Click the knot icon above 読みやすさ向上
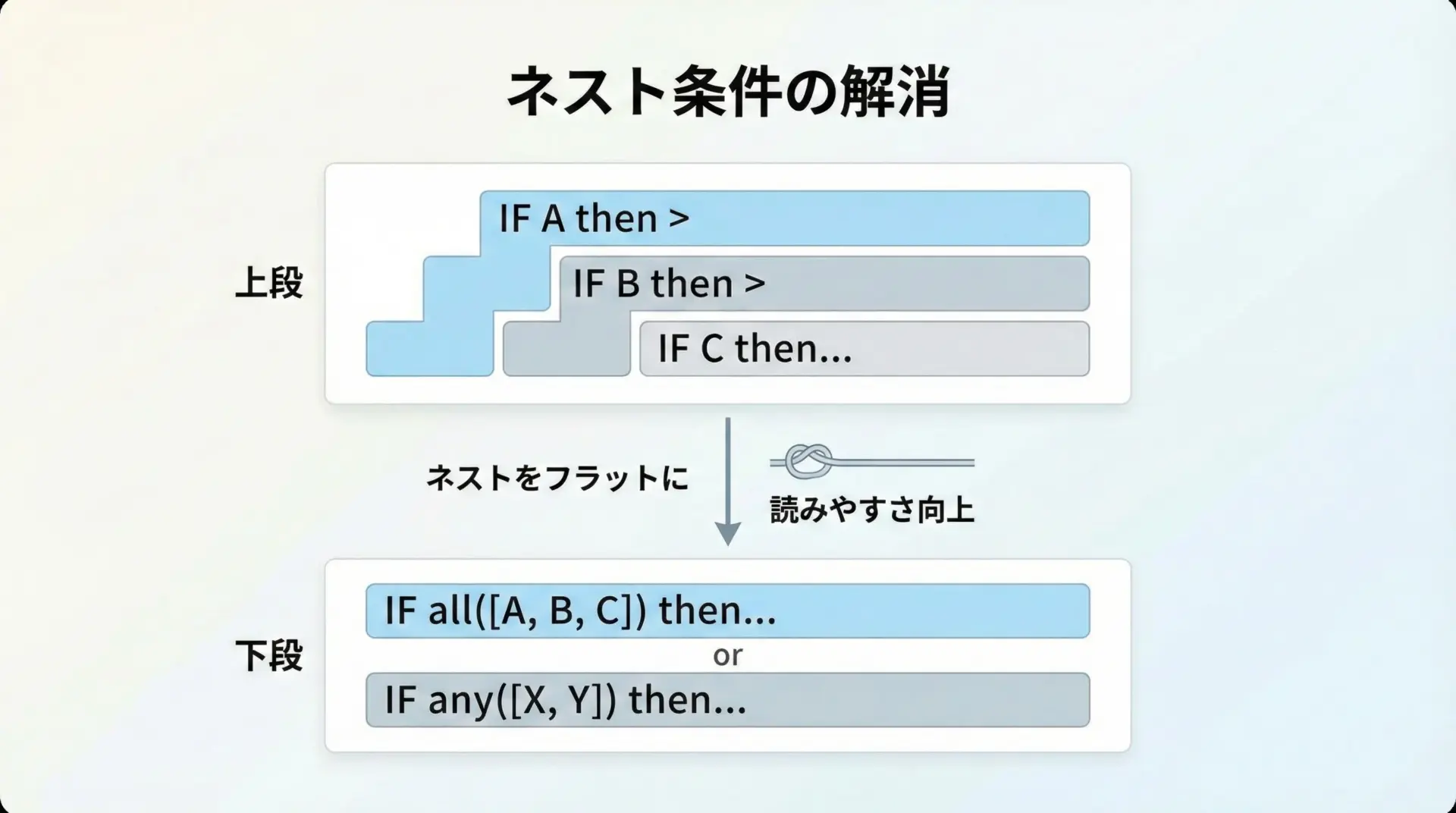Screen dimensions: 1456x813 pos(808,460)
